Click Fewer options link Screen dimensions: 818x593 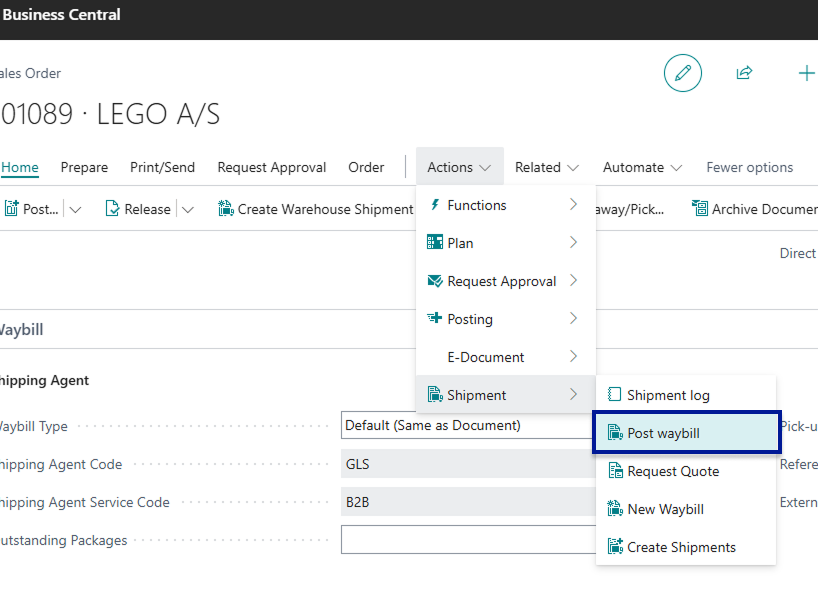(x=750, y=167)
